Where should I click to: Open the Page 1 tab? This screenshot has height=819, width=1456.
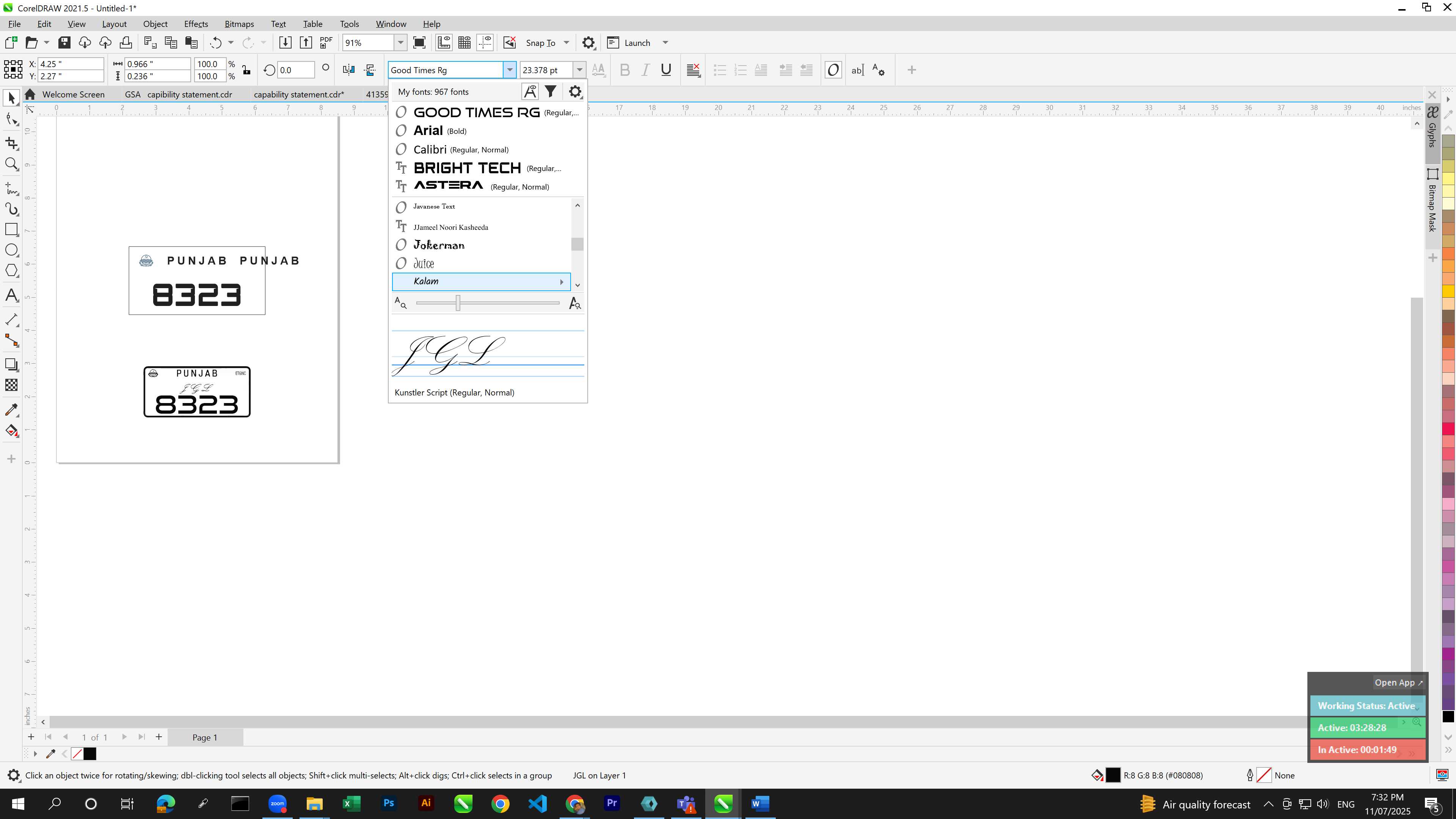[x=205, y=737]
